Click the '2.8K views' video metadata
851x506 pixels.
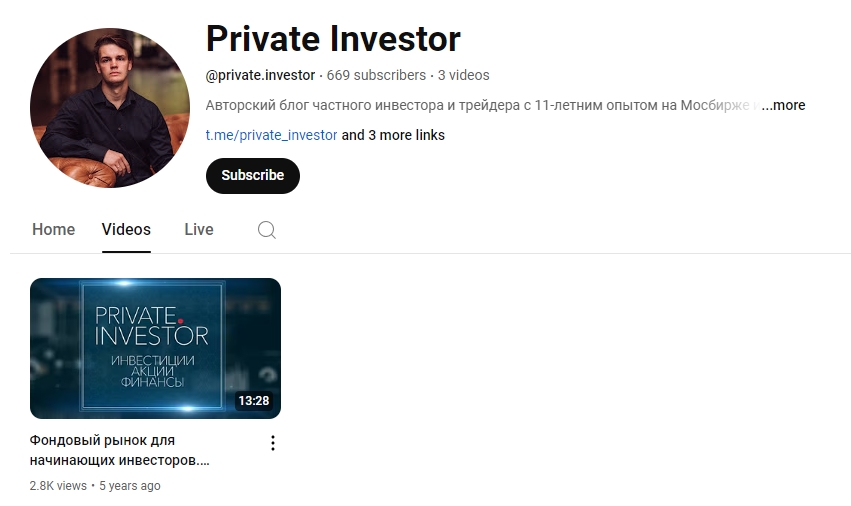coord(58,486)
